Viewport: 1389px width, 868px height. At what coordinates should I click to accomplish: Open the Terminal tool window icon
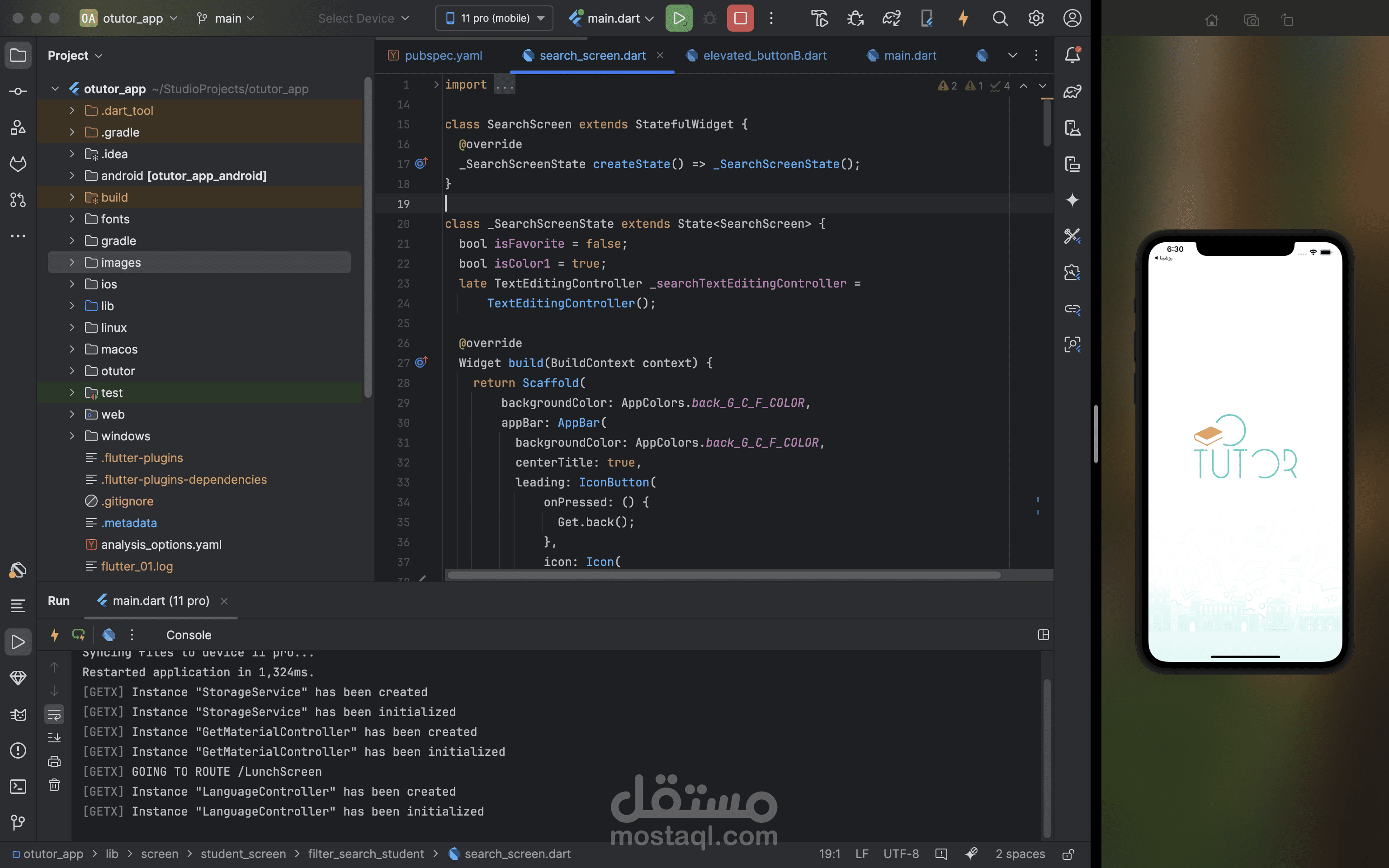(x=18, y=787)
